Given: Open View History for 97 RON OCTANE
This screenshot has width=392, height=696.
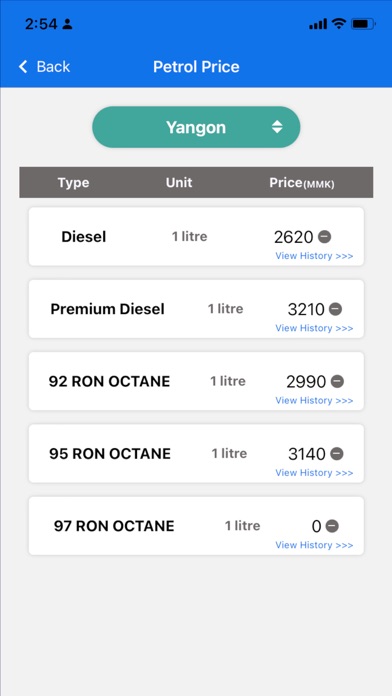Looking at the screenshot, I should 314,545.
